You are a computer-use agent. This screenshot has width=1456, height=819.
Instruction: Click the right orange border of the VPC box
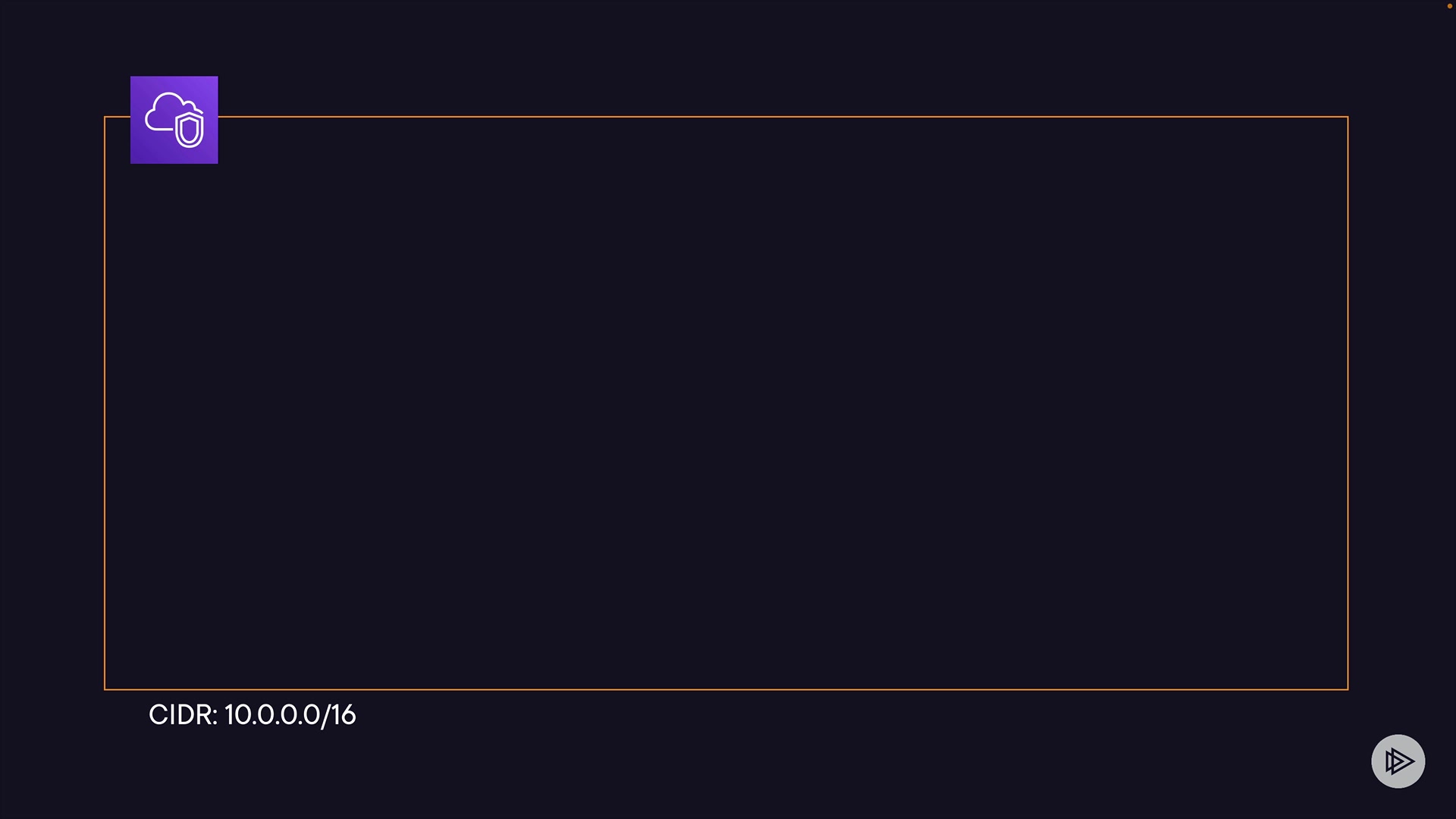[1348, 403]
